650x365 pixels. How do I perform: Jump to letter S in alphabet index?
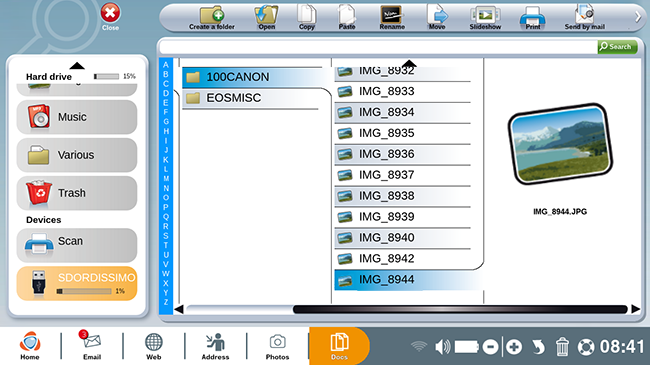click(x=166, y=236)
